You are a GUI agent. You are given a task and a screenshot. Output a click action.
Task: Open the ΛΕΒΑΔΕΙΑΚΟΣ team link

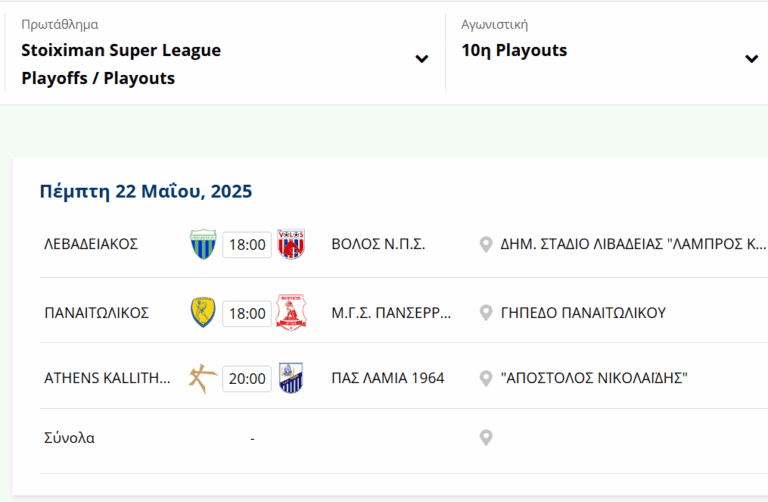click(x=91, y=244)
